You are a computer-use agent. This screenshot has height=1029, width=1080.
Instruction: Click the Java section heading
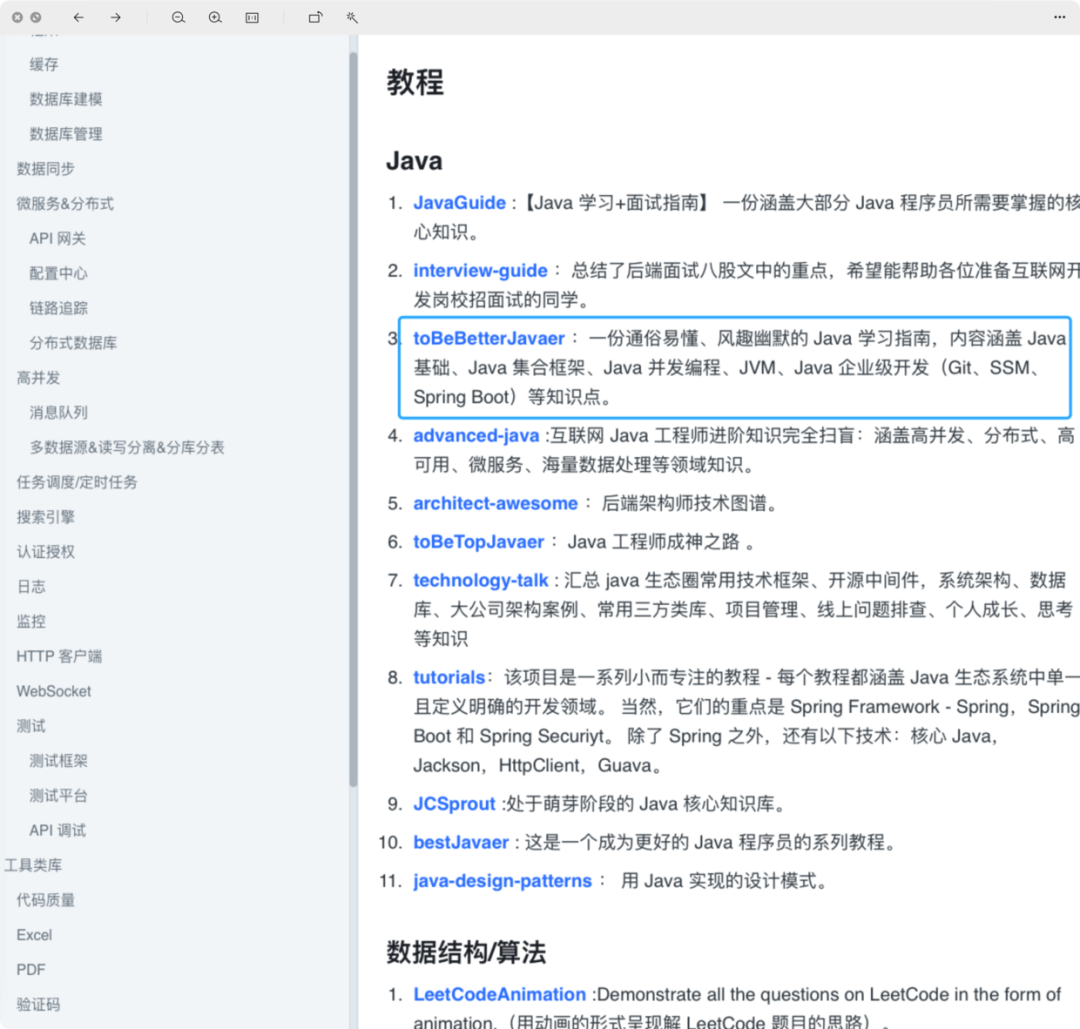click(414, 161)
